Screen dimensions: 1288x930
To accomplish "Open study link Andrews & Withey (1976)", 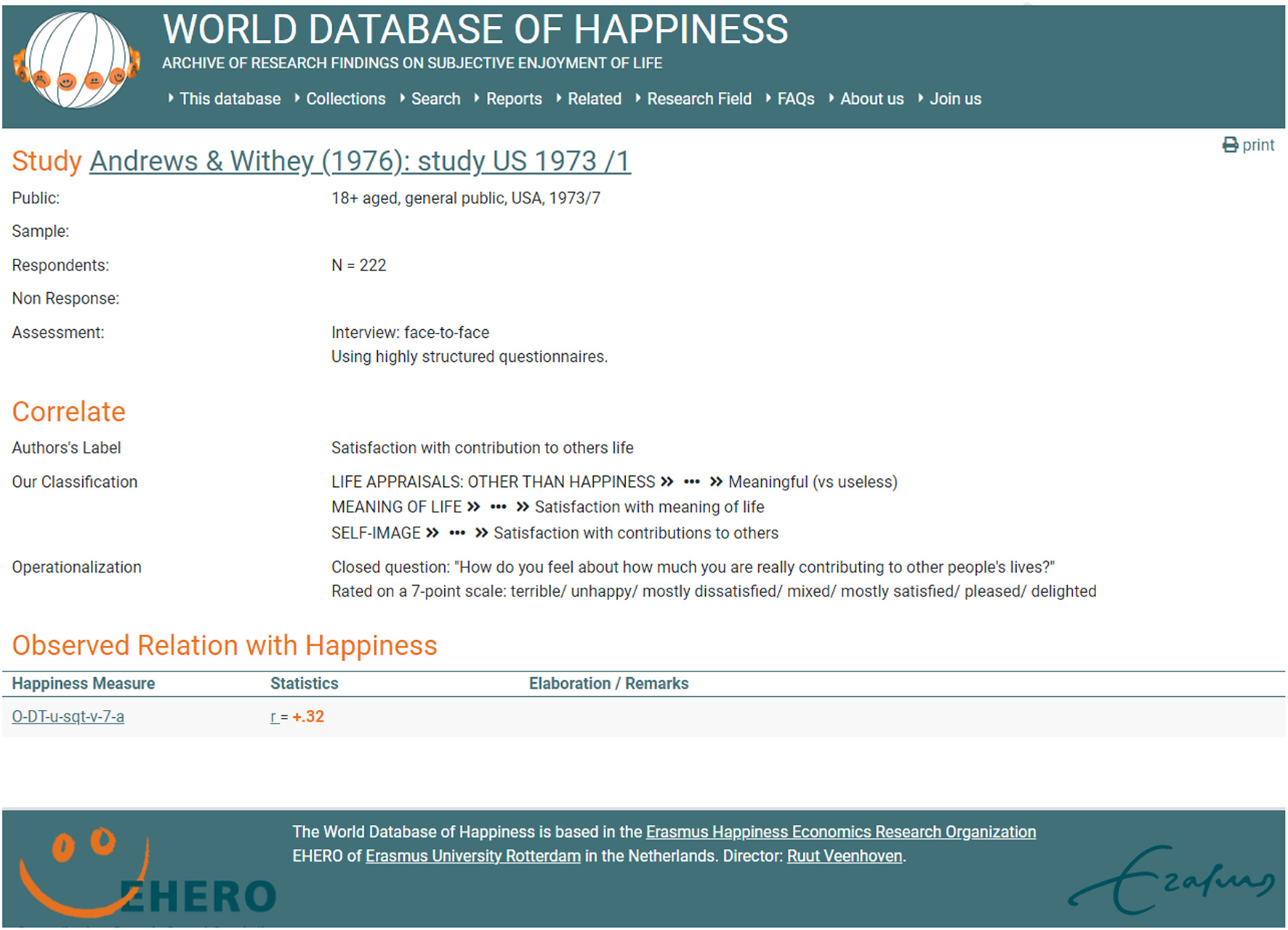I will [360, 161].
